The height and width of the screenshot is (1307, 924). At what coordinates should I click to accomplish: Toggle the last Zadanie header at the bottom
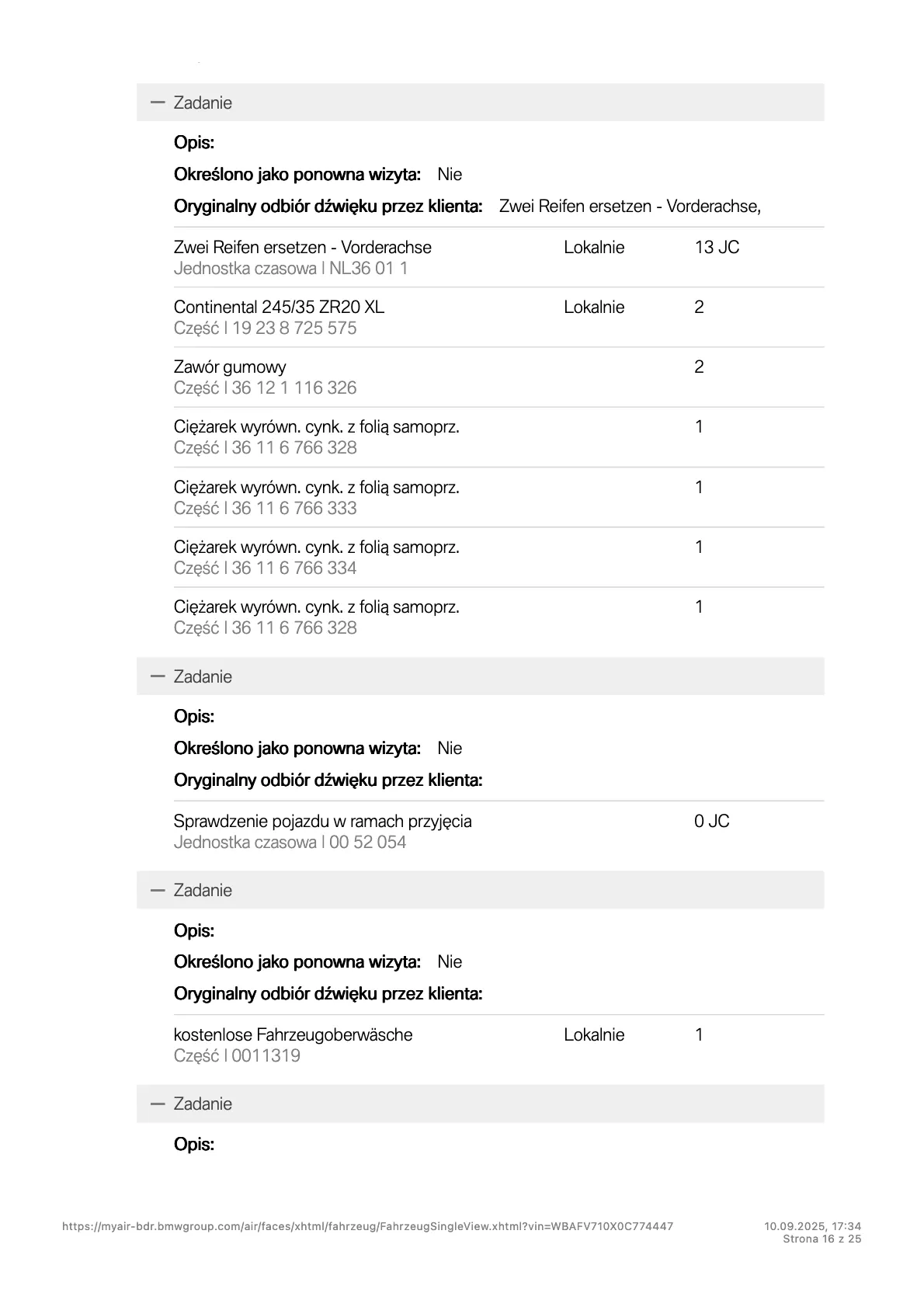coord(158,1104)
